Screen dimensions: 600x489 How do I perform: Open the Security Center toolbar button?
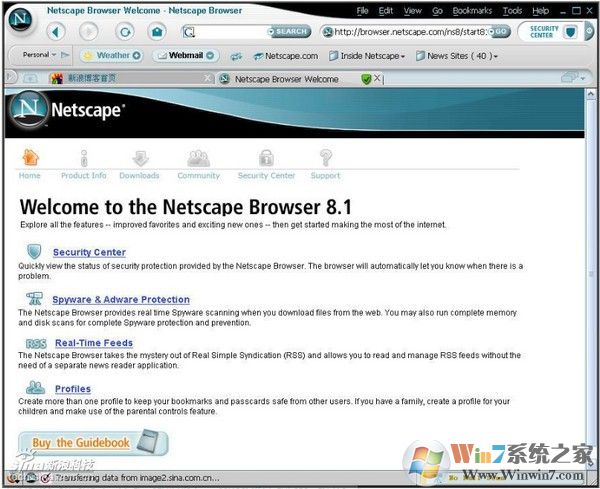[x=550, y=32]
